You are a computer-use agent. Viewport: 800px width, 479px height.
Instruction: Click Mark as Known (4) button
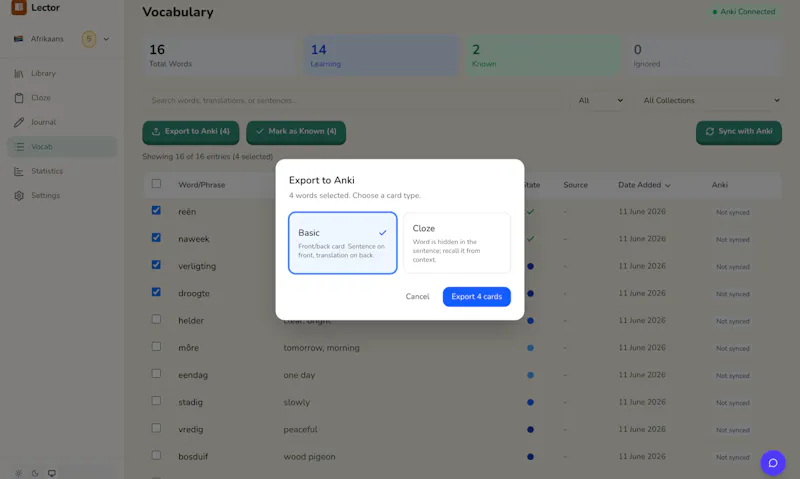(296, 132)
